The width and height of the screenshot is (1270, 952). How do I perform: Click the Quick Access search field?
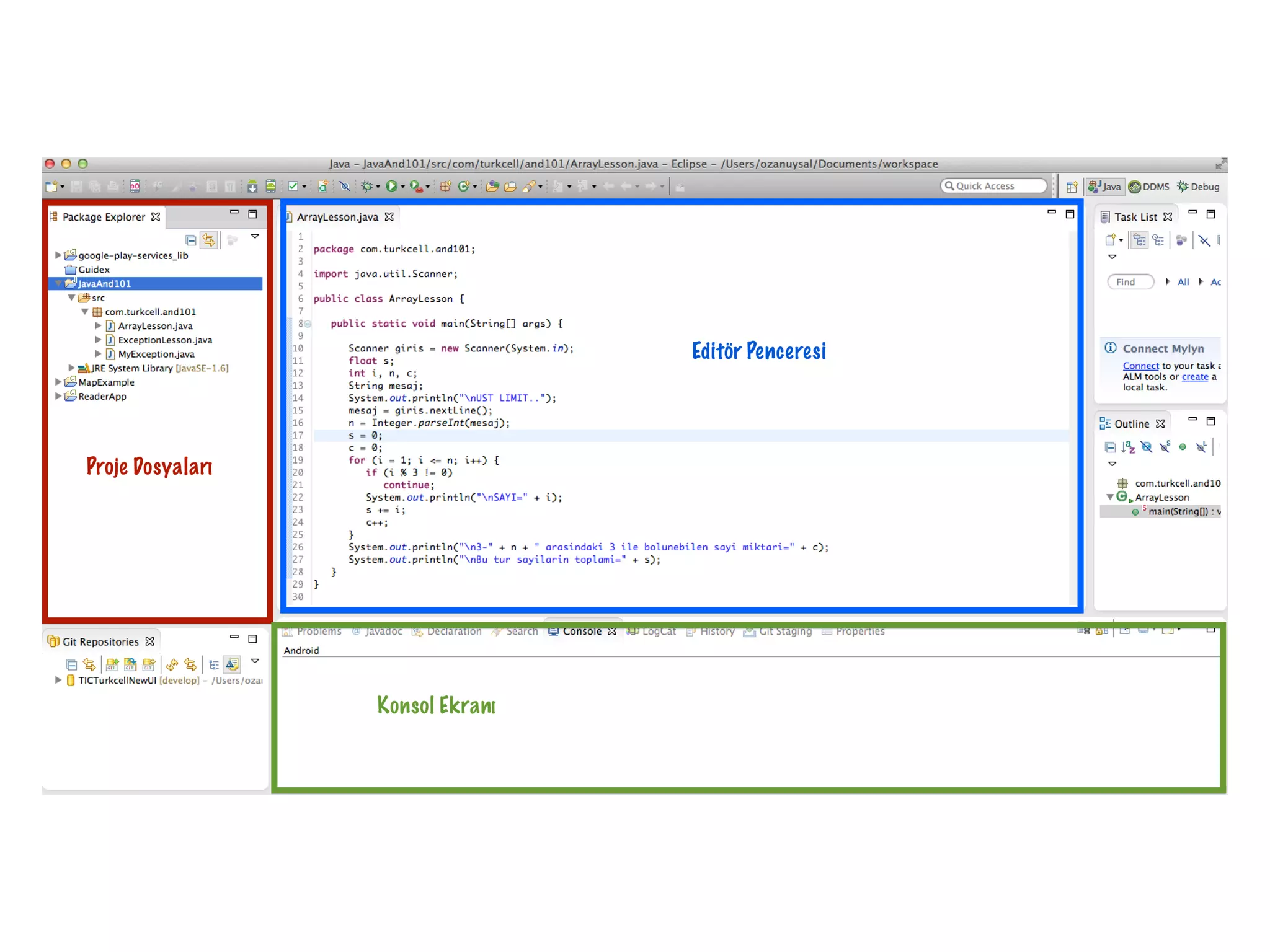pos(994,186)
